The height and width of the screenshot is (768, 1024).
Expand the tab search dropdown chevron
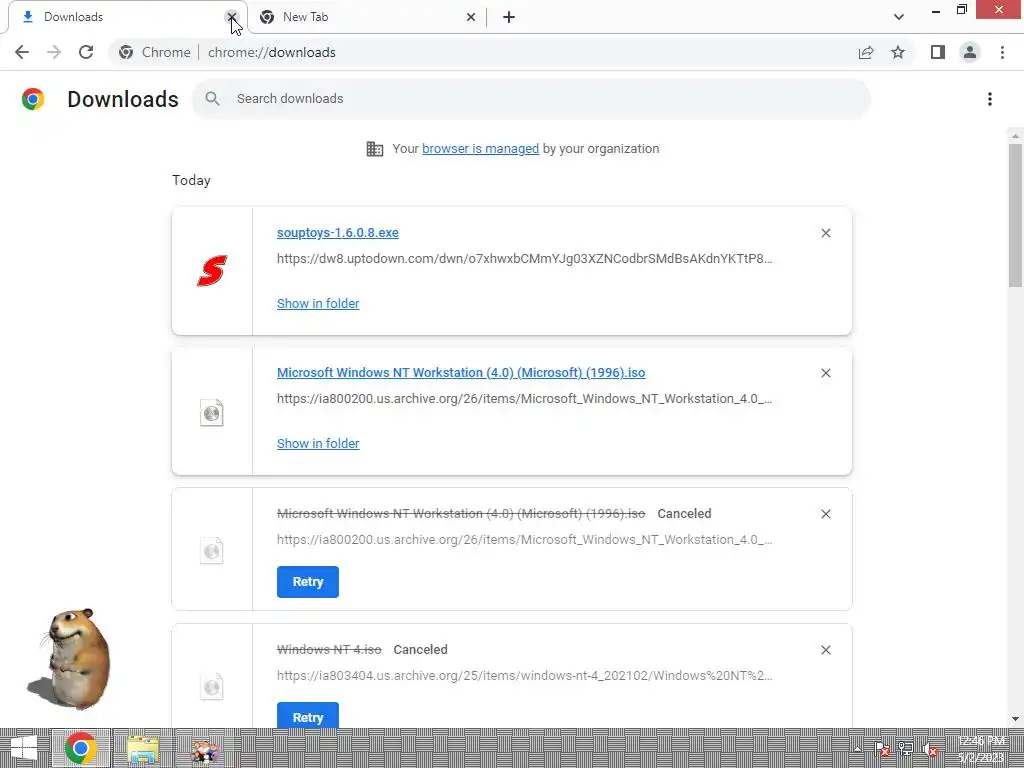click(899, 17)
